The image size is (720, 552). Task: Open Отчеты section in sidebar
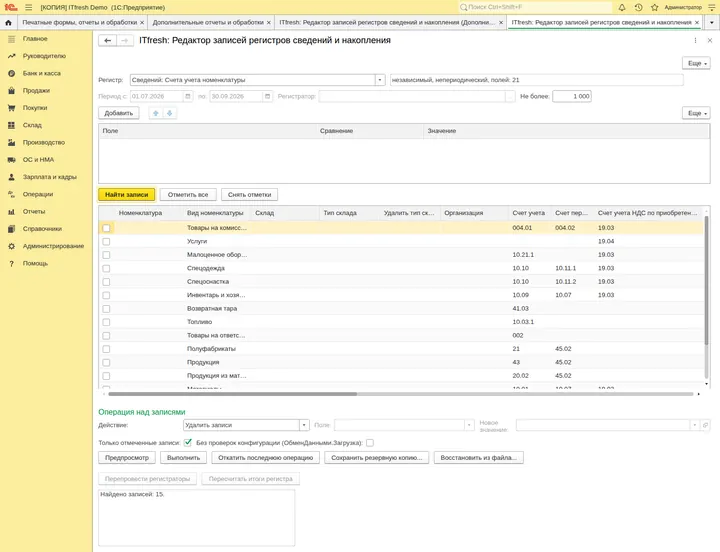tap(34, 212)
